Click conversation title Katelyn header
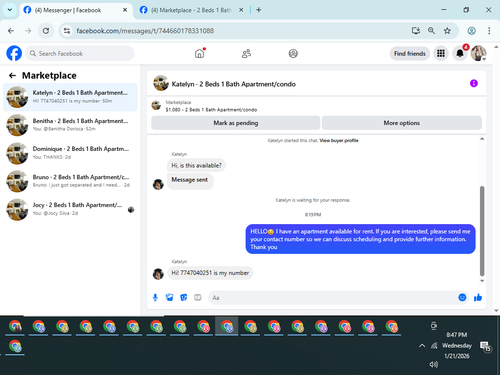 [233, 84]
